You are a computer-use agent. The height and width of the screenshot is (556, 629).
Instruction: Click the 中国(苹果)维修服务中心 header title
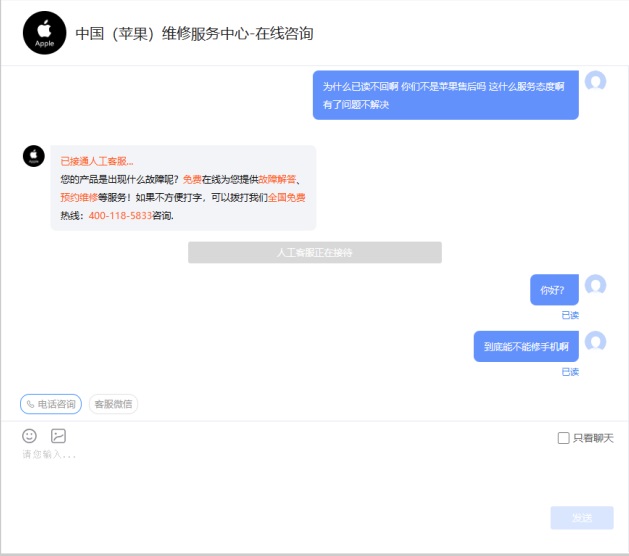point(194,34)
